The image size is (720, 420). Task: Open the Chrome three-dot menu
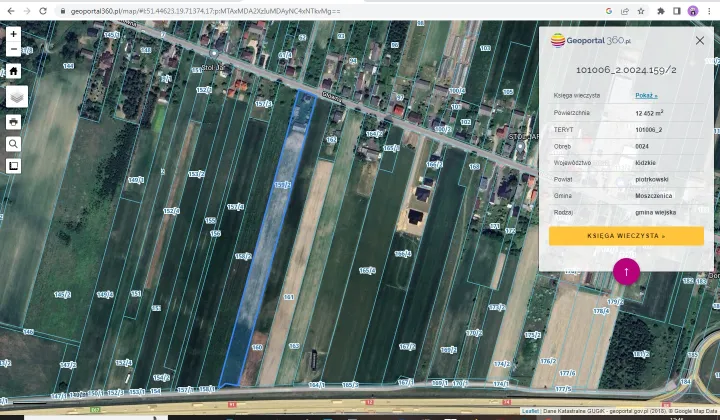tap(709, 10)
